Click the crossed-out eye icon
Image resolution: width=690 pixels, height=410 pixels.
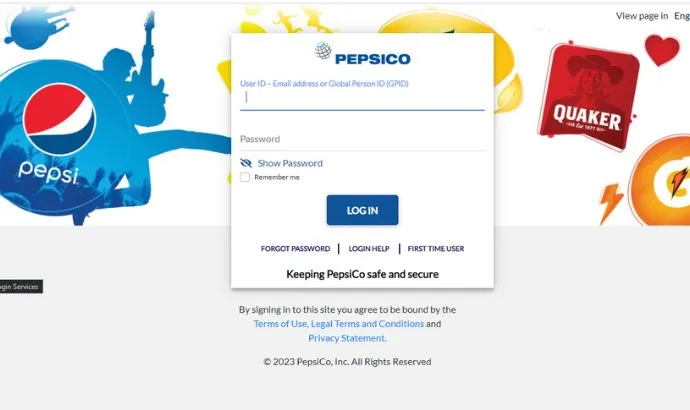point(246,163)
